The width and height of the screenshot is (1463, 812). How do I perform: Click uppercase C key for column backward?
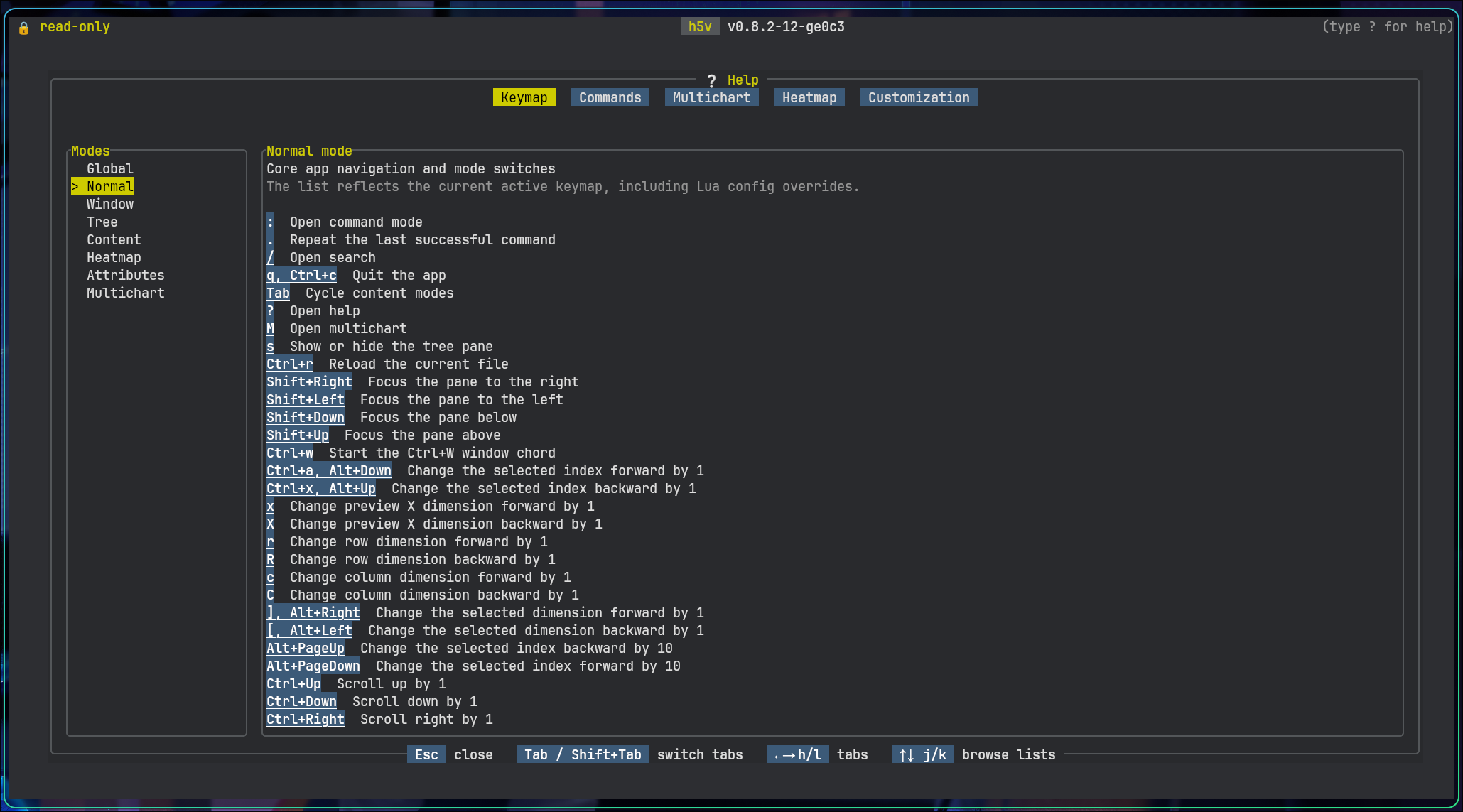point(270,595)
